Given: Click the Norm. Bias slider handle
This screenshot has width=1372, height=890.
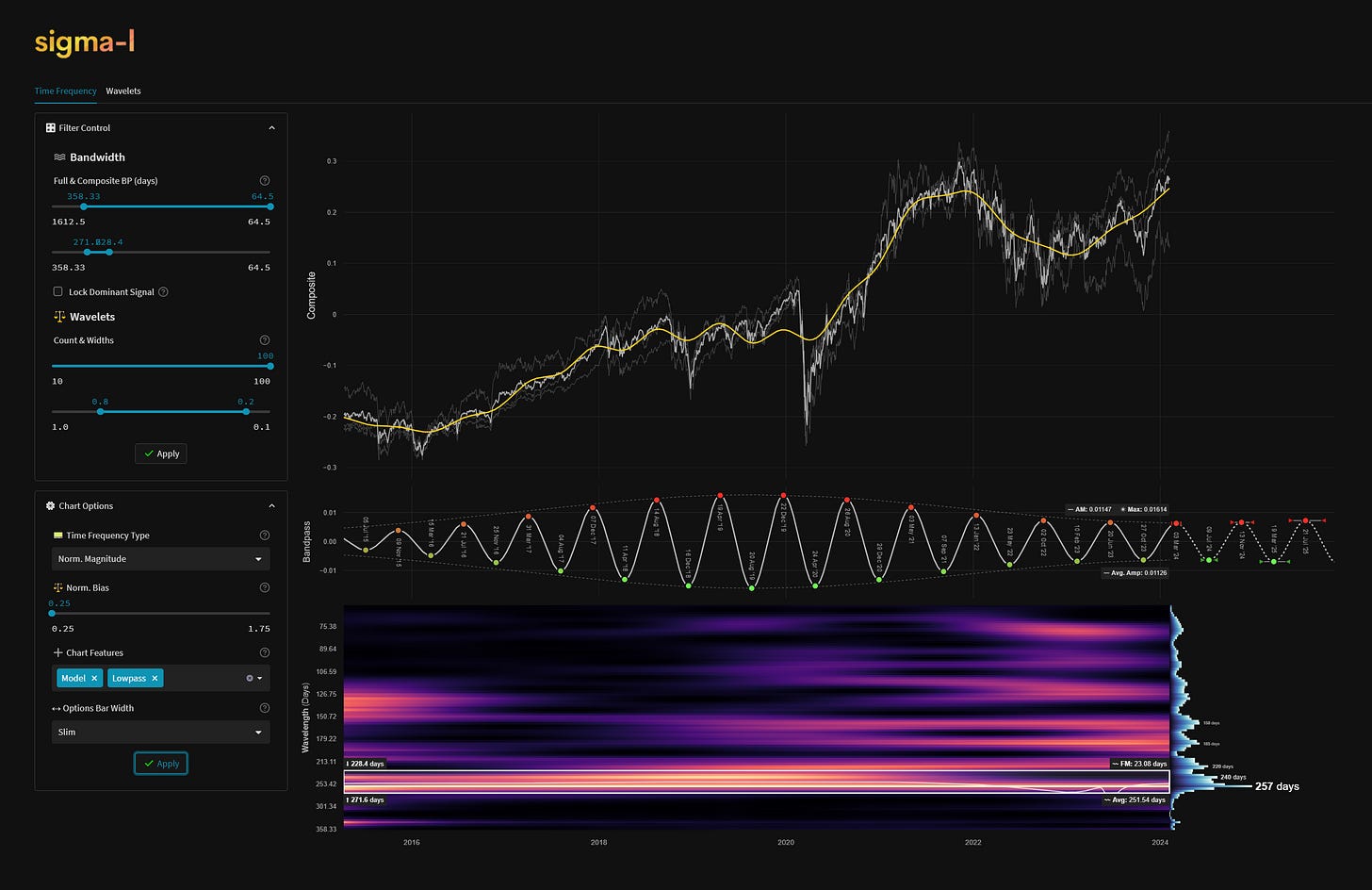Looking at the screenshot, I should [52, 614].
